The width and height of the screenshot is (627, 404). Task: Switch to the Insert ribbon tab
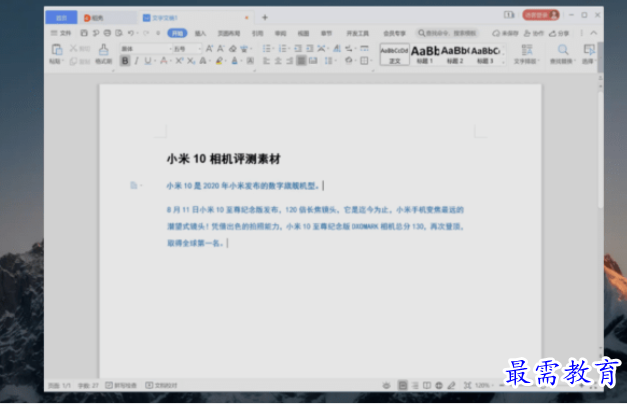point(200,33)
